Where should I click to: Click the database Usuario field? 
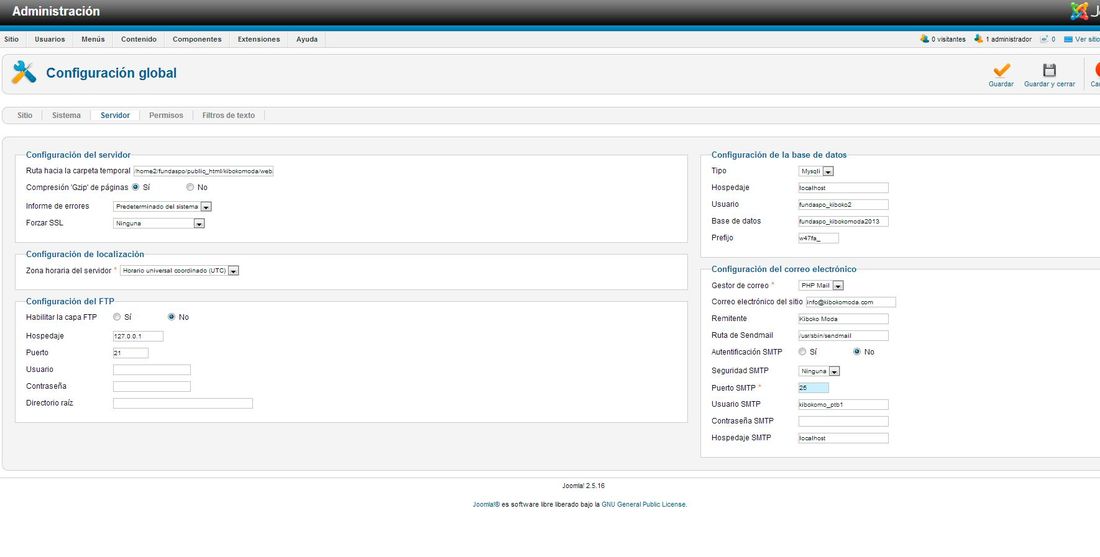click(843, 205)
